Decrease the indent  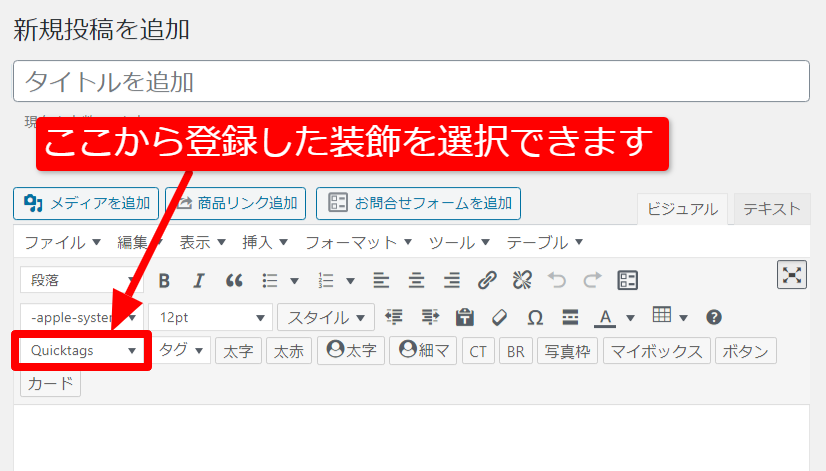pos(394,317)
